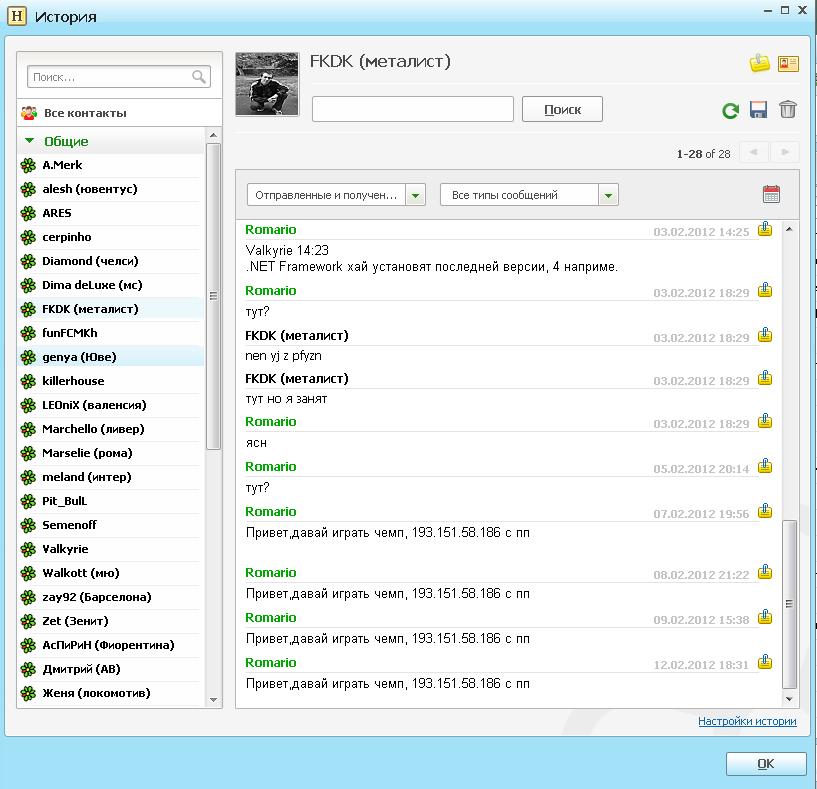This screenshot has height=789, width=817.
Task: Click the note icon of the 12.02.2012 18:31 message
Action: coord(765,662)
